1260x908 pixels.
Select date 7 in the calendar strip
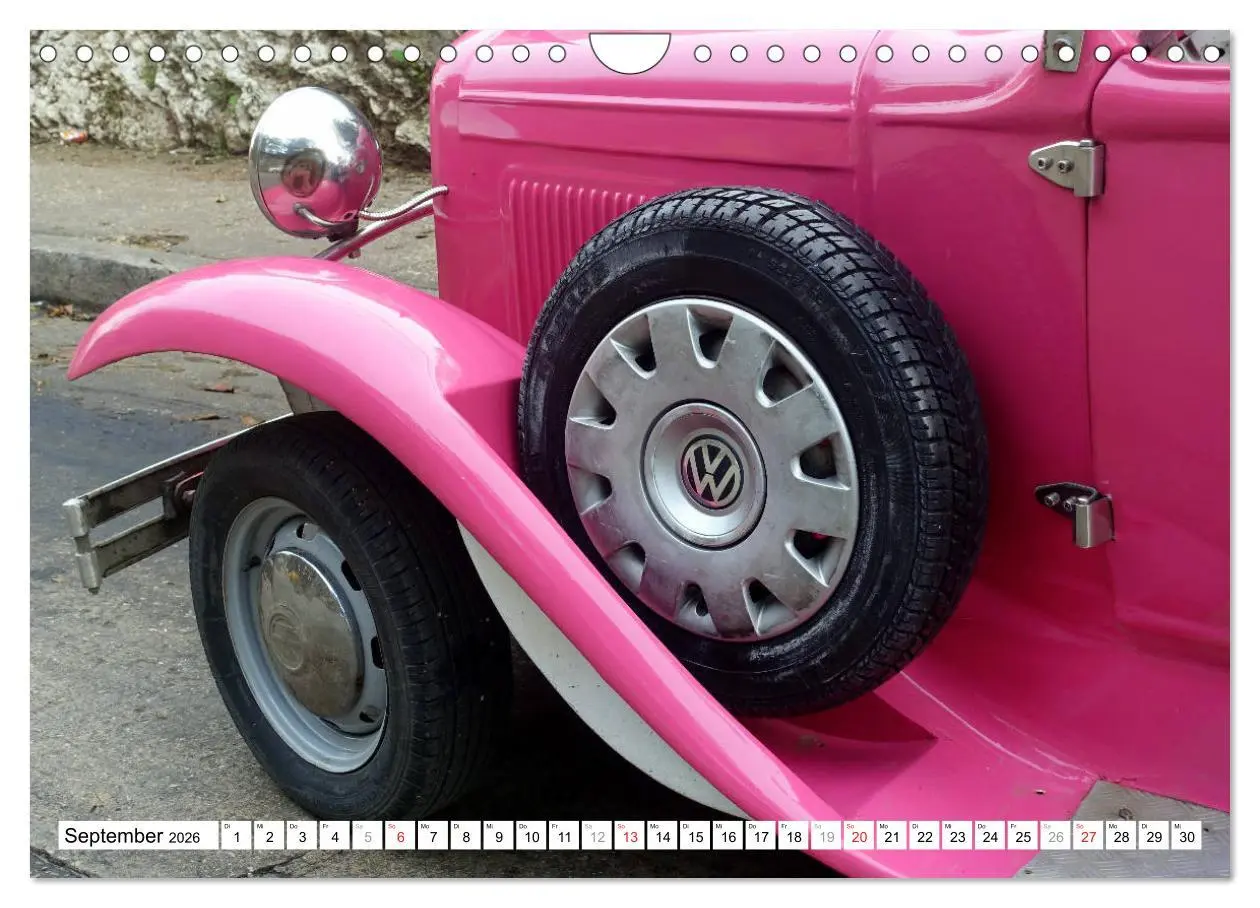coord(433,836)
